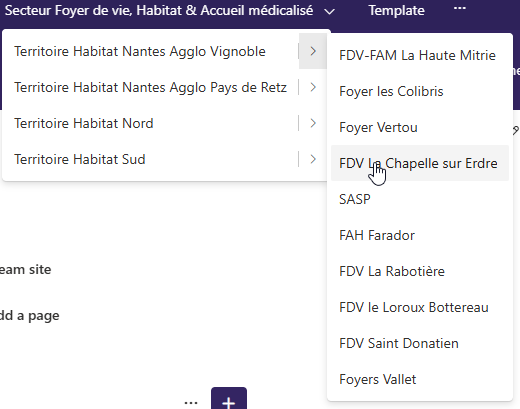Screen dimensions: 520x409
Task: Click the 'Add a page' text
Action: coord(29,316)
